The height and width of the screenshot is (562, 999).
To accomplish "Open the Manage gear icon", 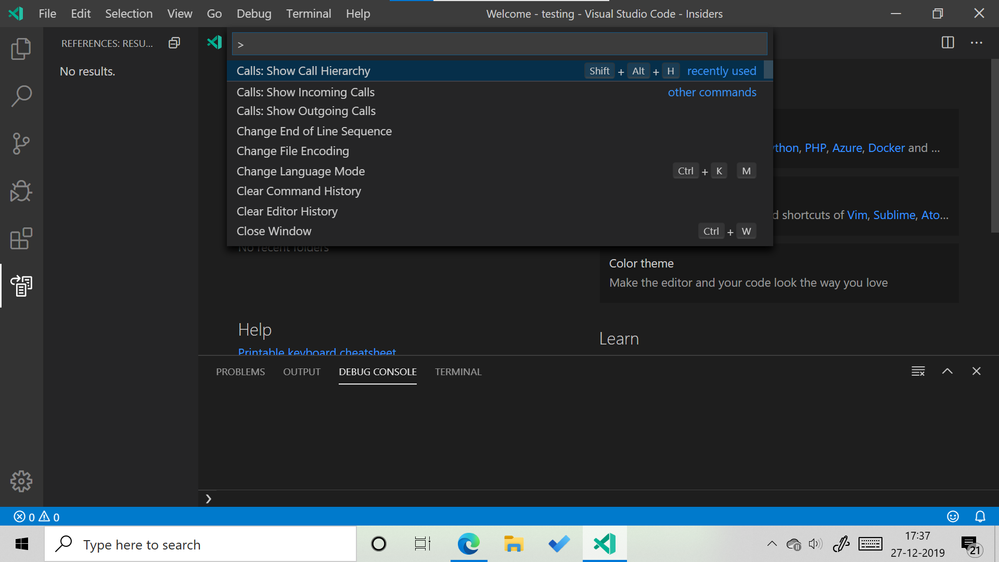I will [21, 481].
